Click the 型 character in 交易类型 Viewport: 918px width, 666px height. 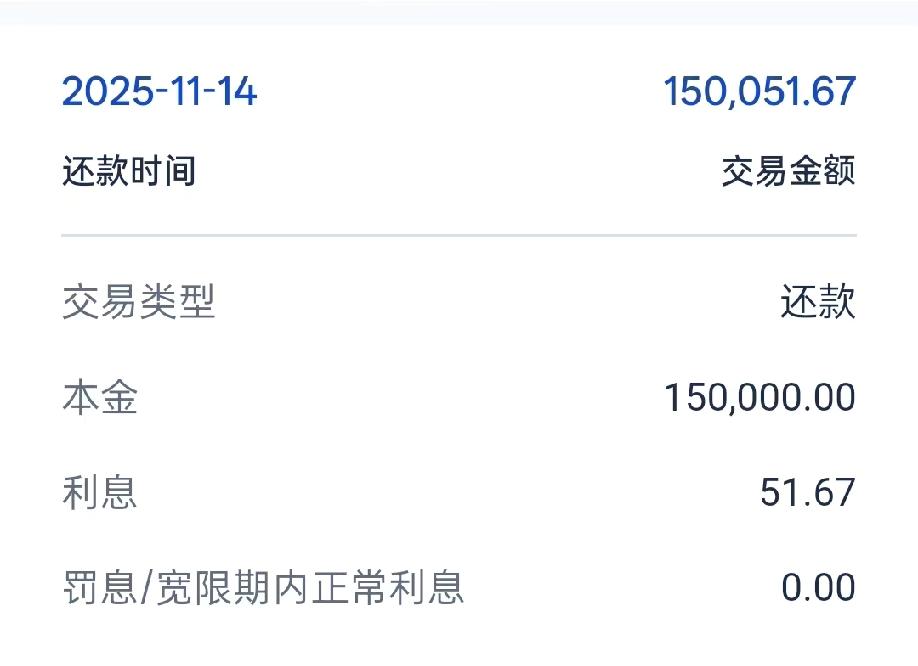tap(197, 302)
